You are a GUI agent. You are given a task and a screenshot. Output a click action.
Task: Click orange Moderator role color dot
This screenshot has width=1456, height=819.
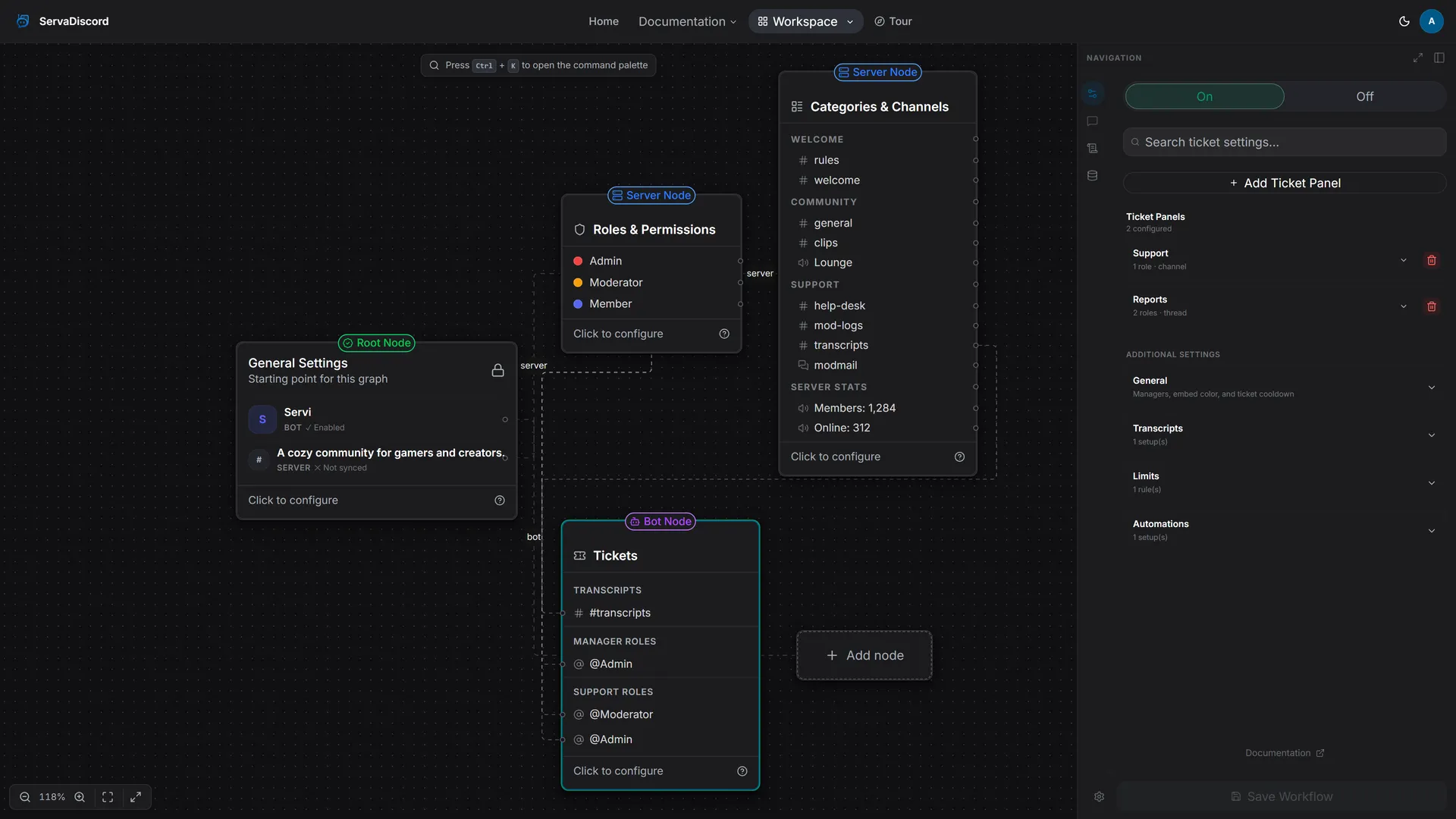pyautogui.click(x=578, y=282)
